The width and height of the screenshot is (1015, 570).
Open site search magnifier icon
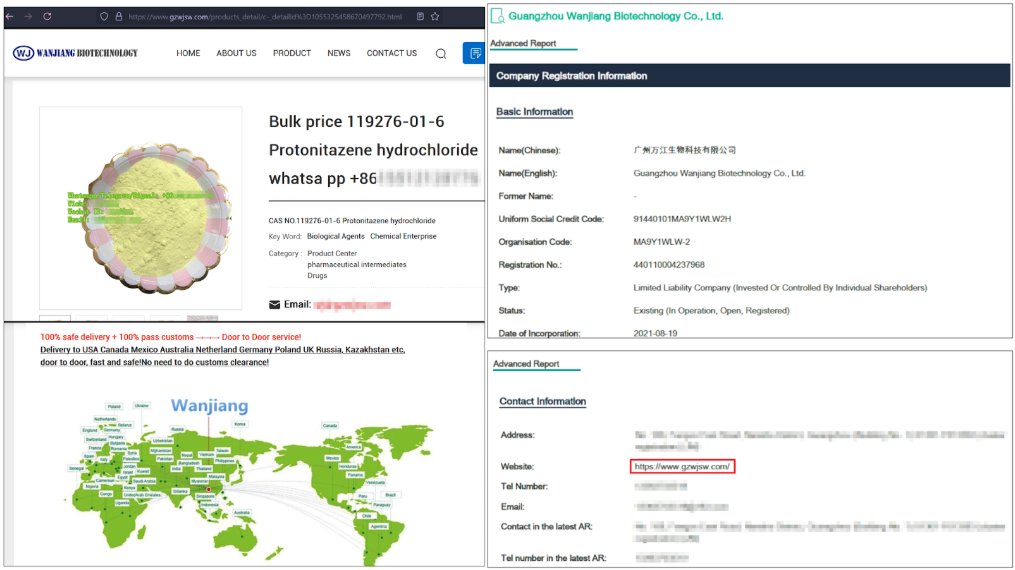coord(441,54)
